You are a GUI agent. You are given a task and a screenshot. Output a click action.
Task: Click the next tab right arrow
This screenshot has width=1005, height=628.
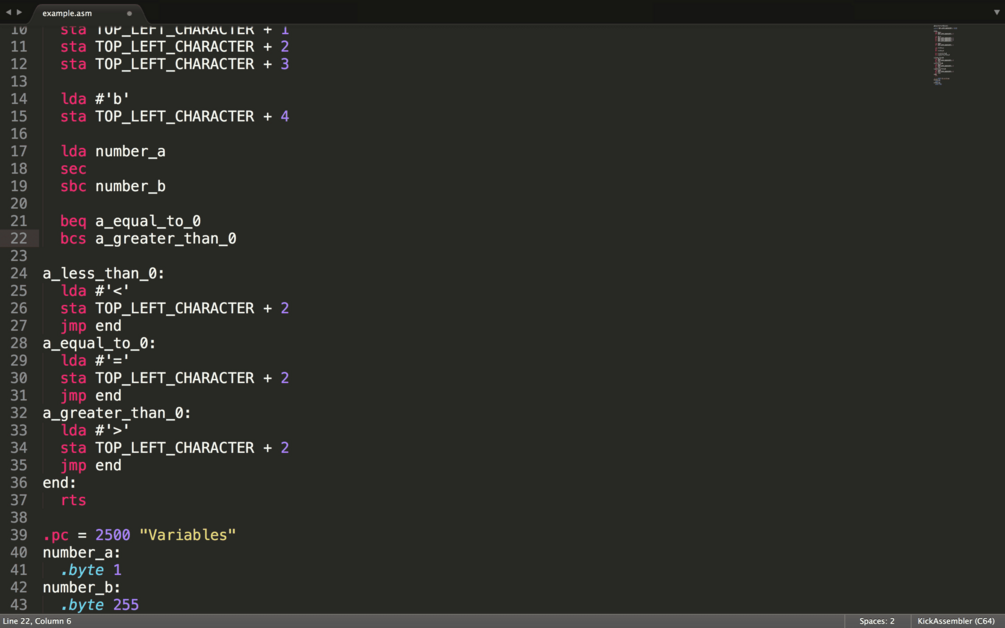(x=19, y=13)
